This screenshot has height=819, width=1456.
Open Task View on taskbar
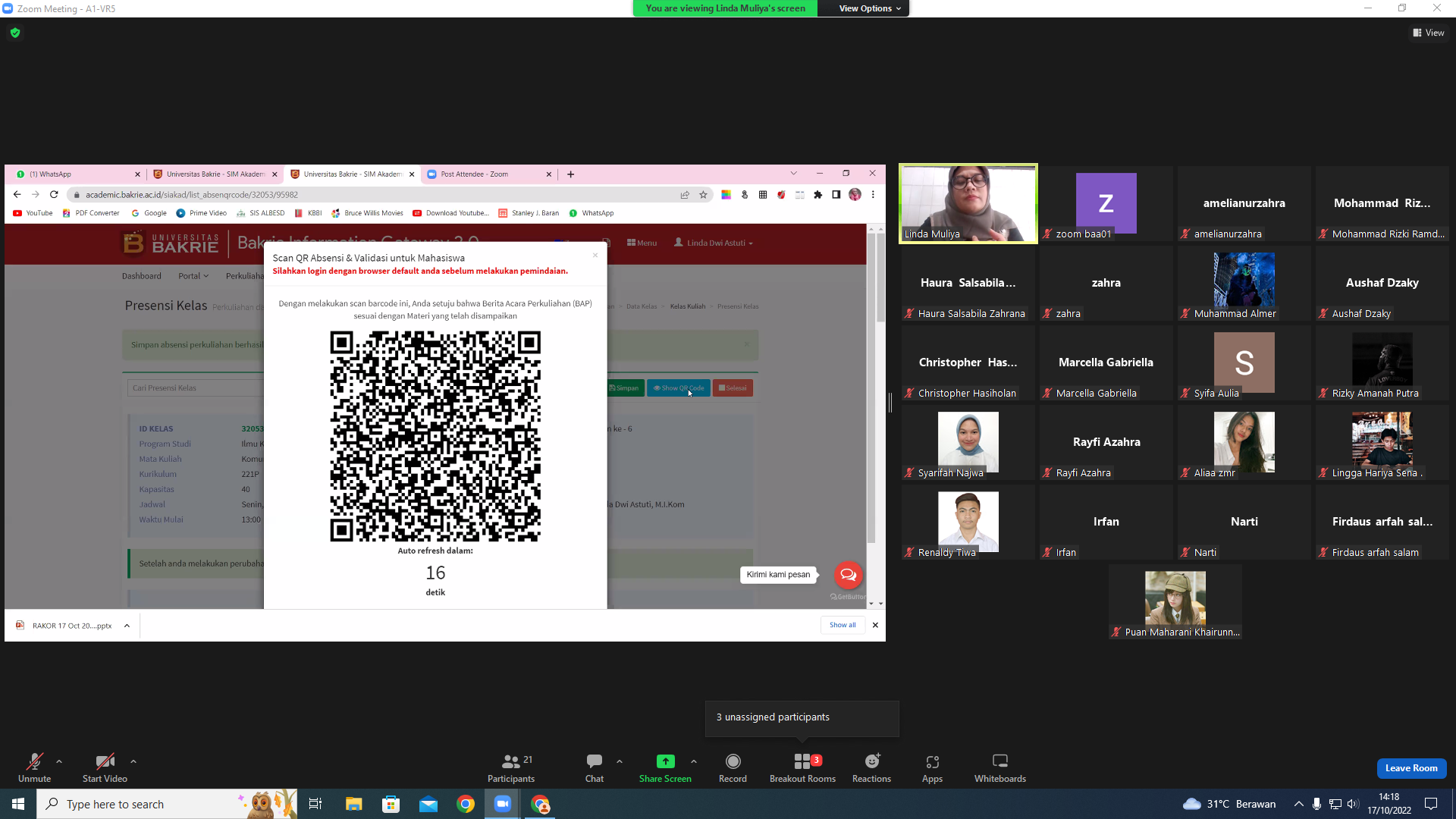tap(315, 804)
